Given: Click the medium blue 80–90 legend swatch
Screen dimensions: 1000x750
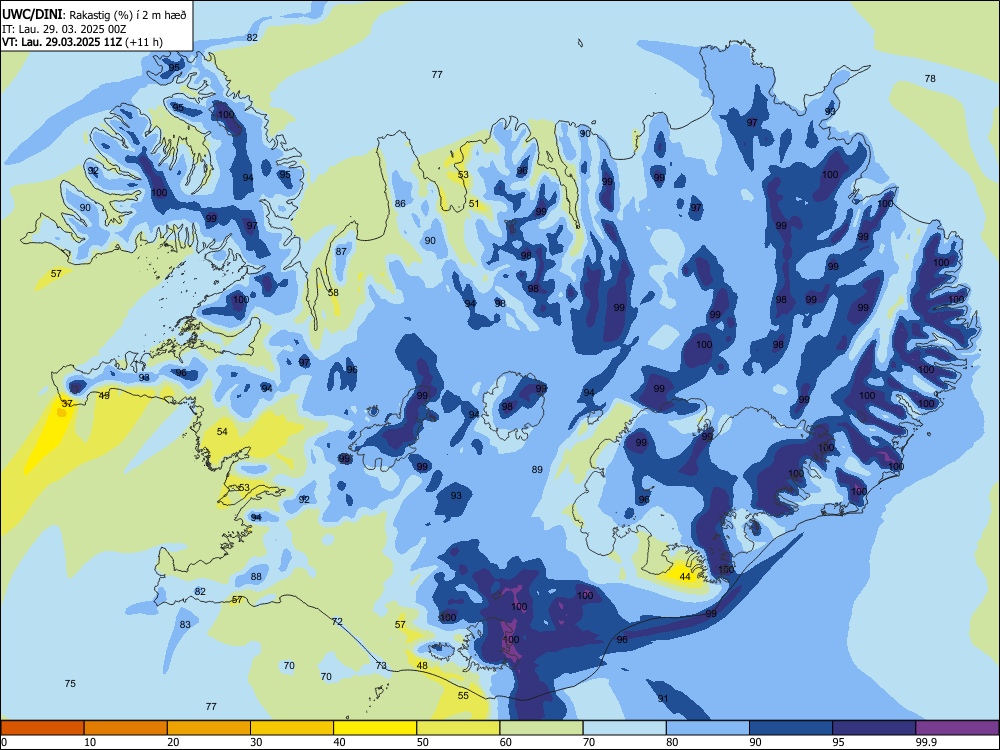Looking at the screenshot, I should click(707, 728).
